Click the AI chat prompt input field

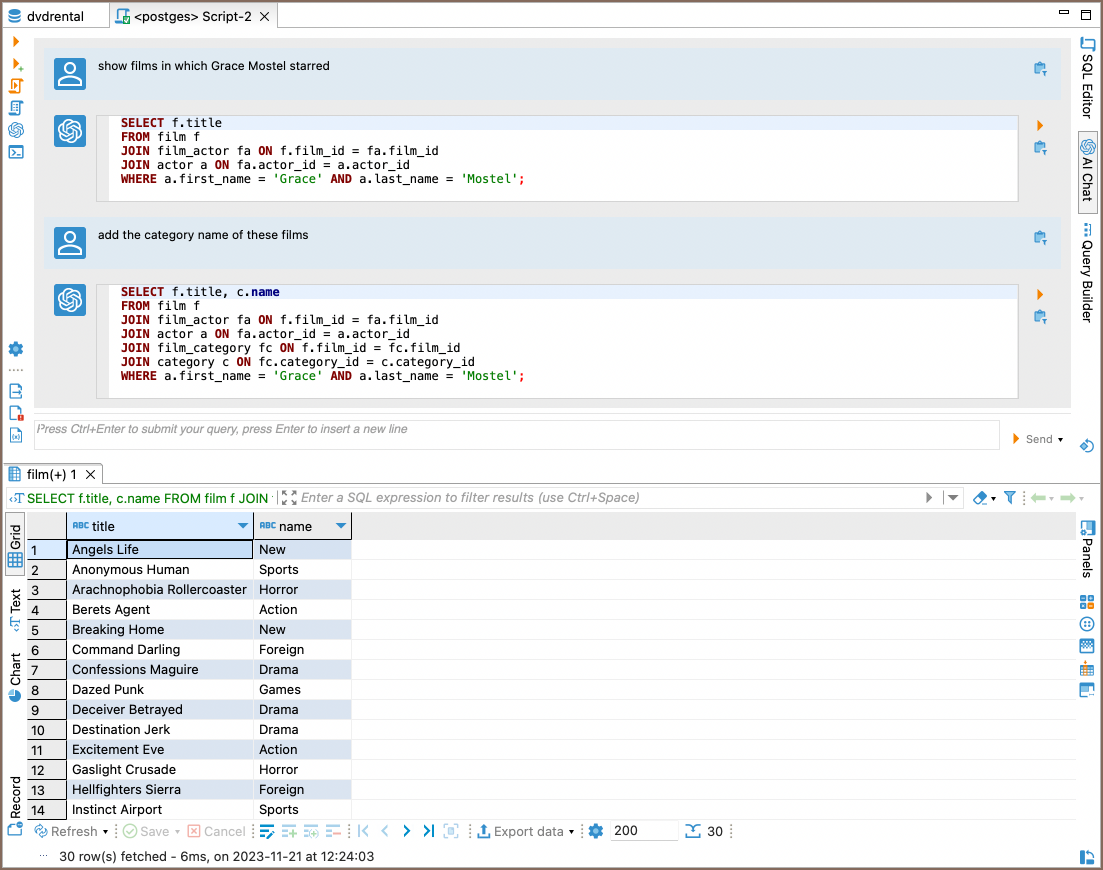point(516,435)
